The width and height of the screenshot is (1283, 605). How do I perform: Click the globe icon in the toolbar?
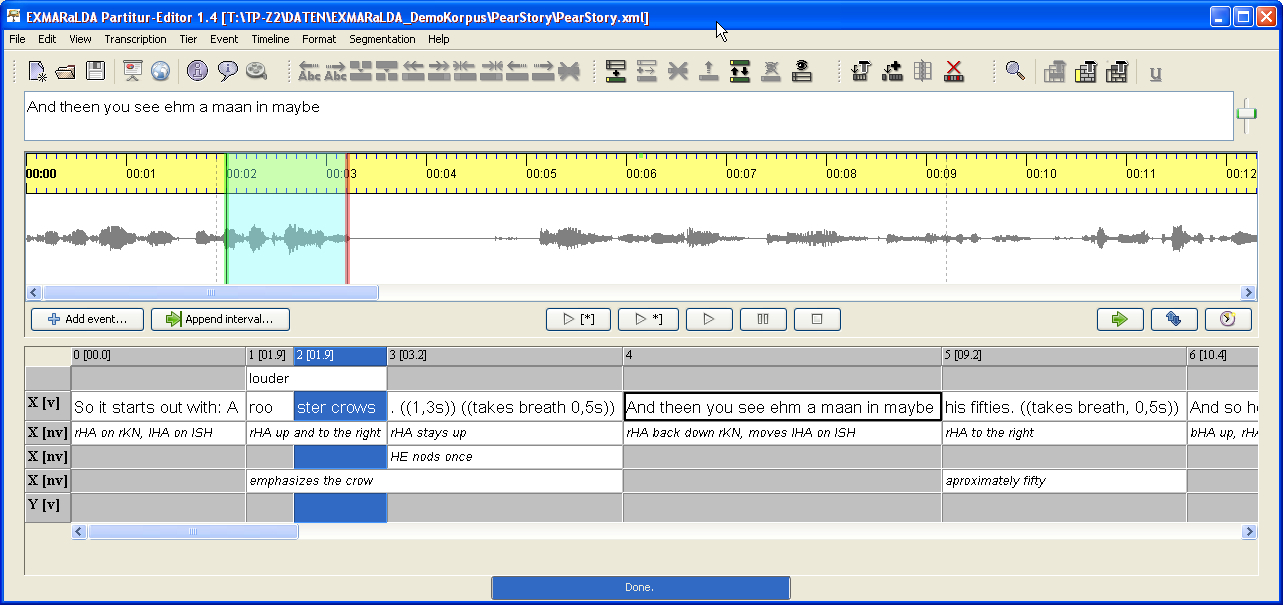pyautogui.click(x=161, y=71)
